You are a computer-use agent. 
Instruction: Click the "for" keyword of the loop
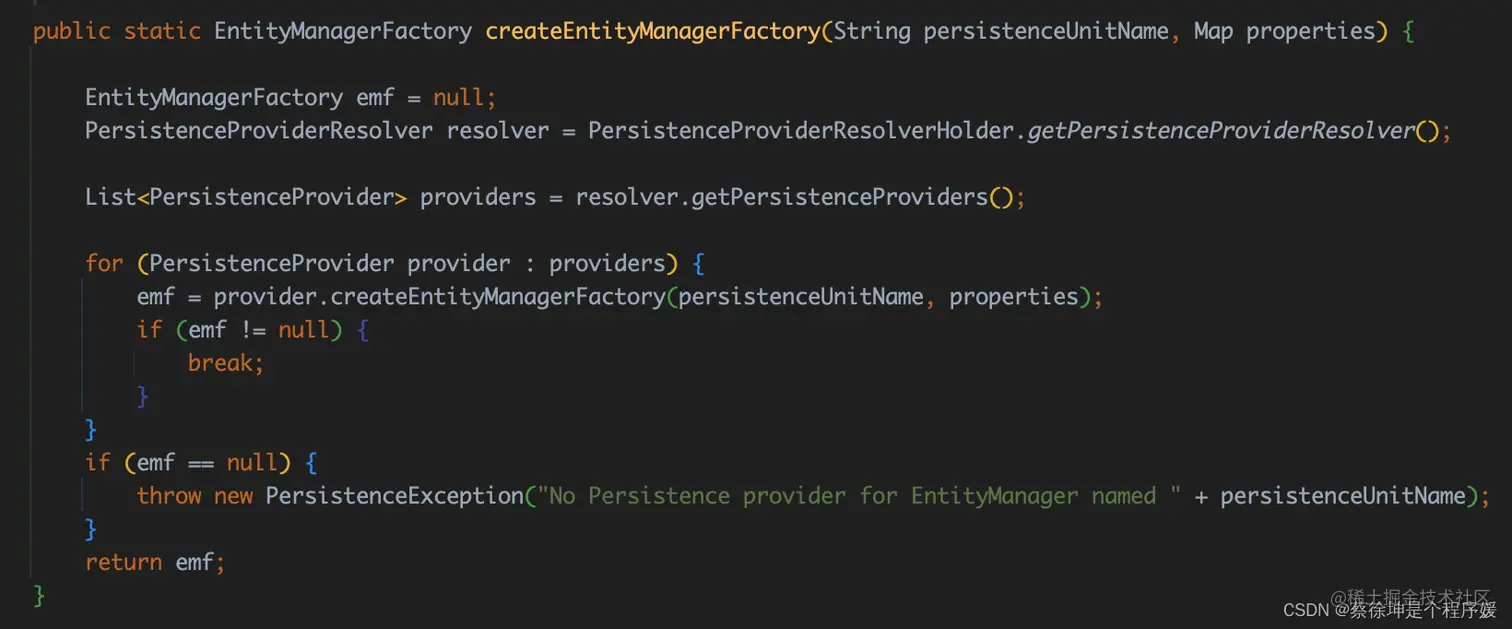tap(104, 264)
